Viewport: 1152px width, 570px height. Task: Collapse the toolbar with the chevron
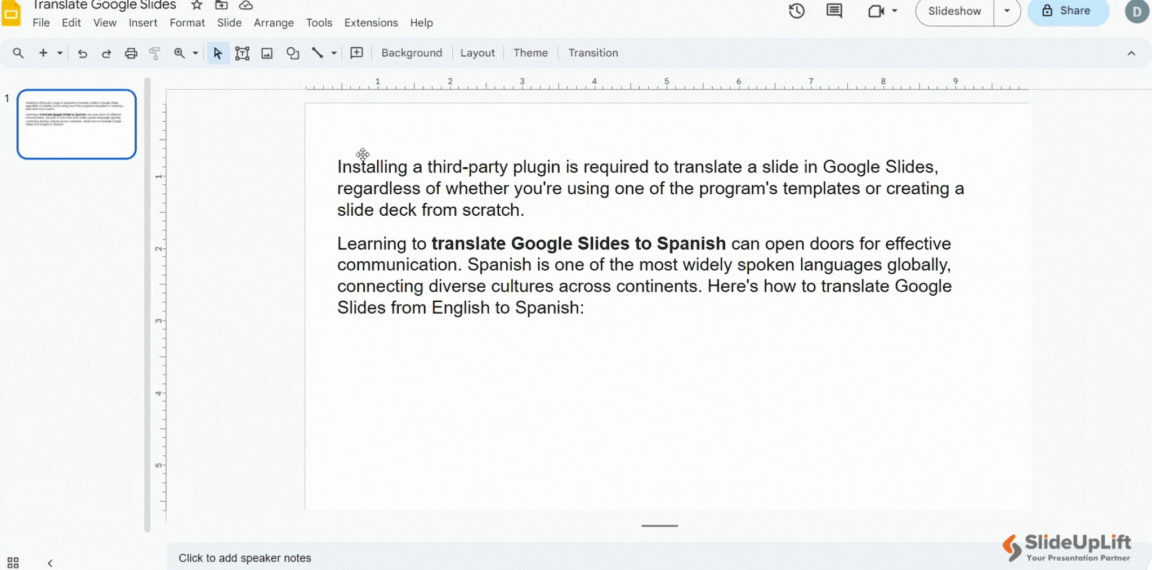click(1131, 53)
